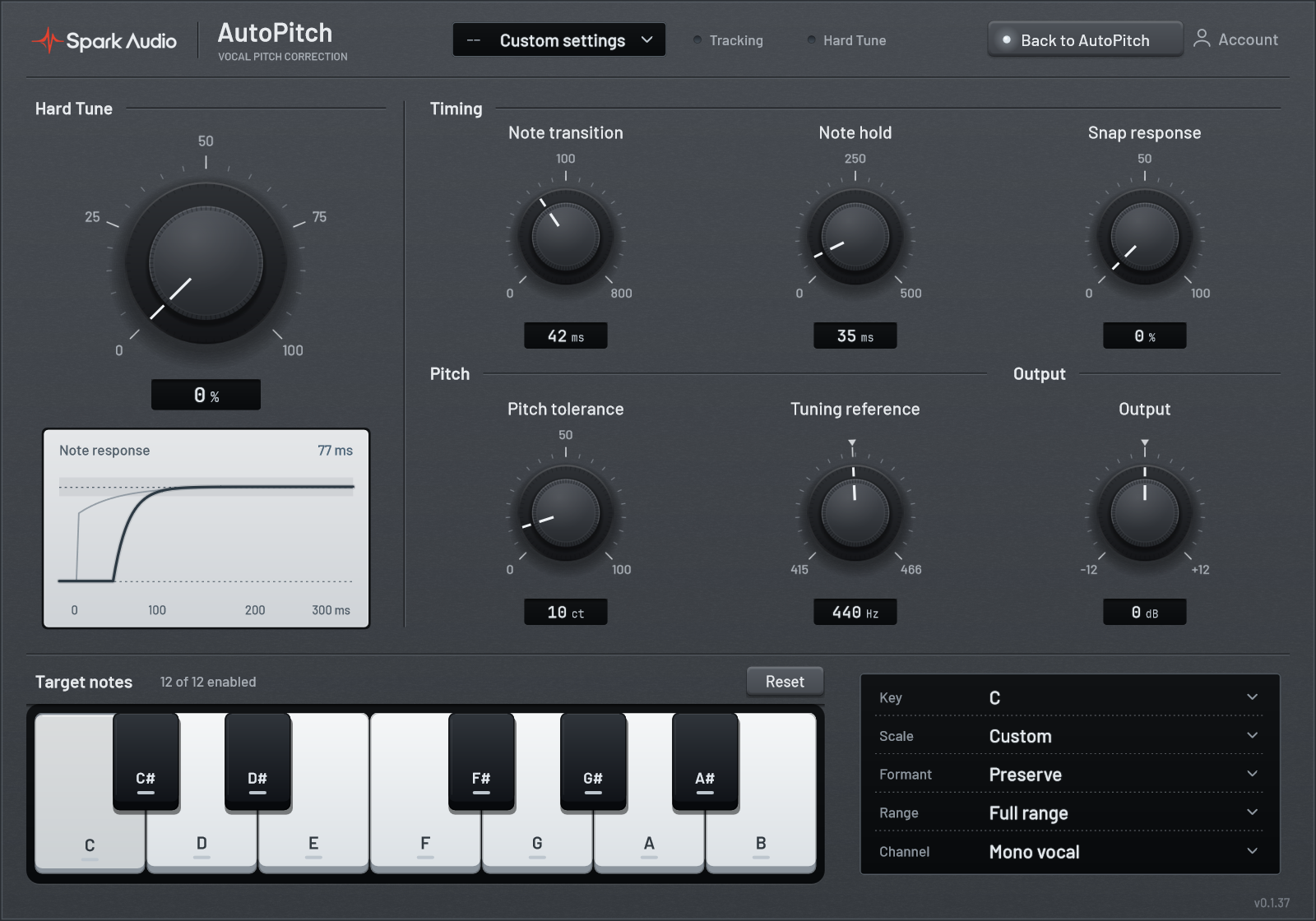
Task: Click the Note hold knob
Action: pyautogui.click(x=855, y=237)
